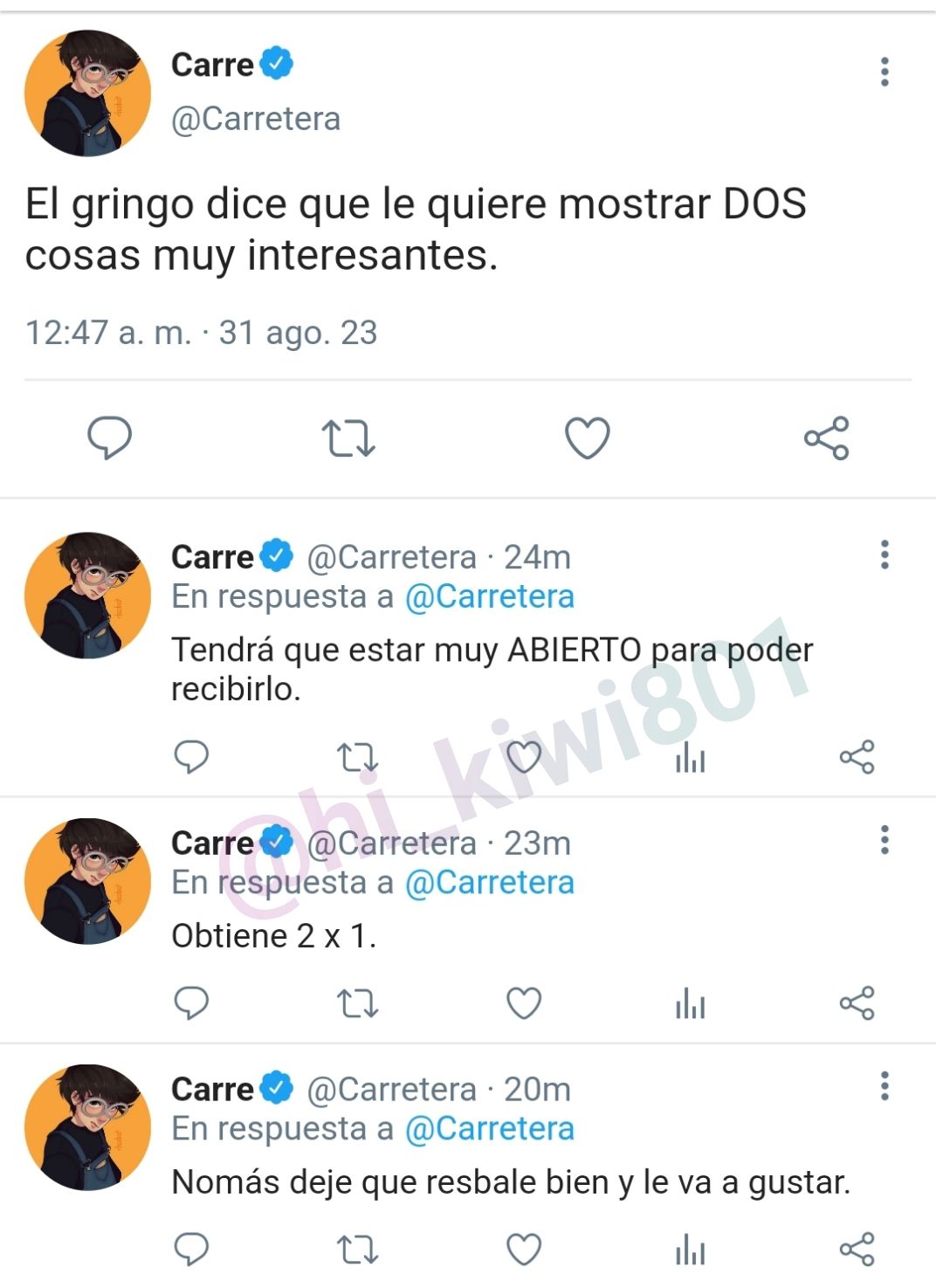The width and height of the screenshot is (936, 1288).
Task: Open the 12:47 a. m. timestamp of tweet
Action: pos(108,333)
